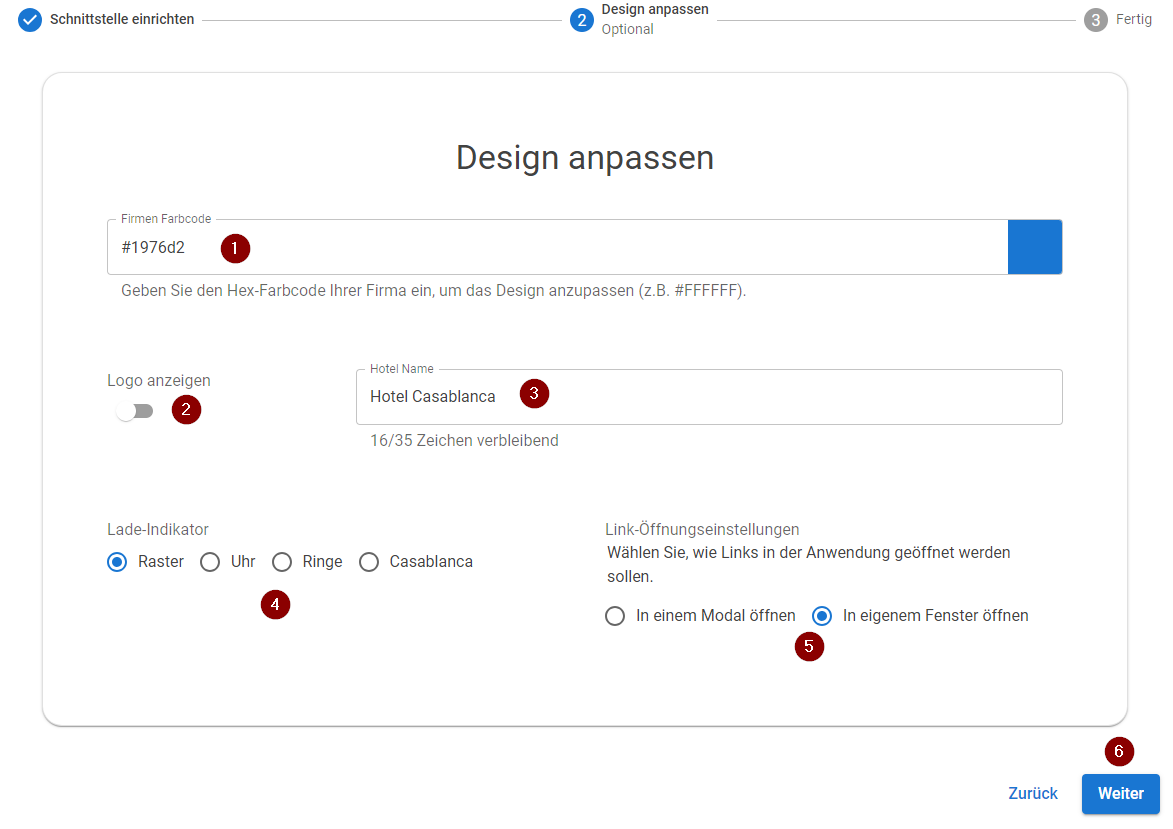Screen dimensions: 1173x829
Task: Click the completed checkmark for Schnittstelle einrichten
Action: tap(29, 19)
